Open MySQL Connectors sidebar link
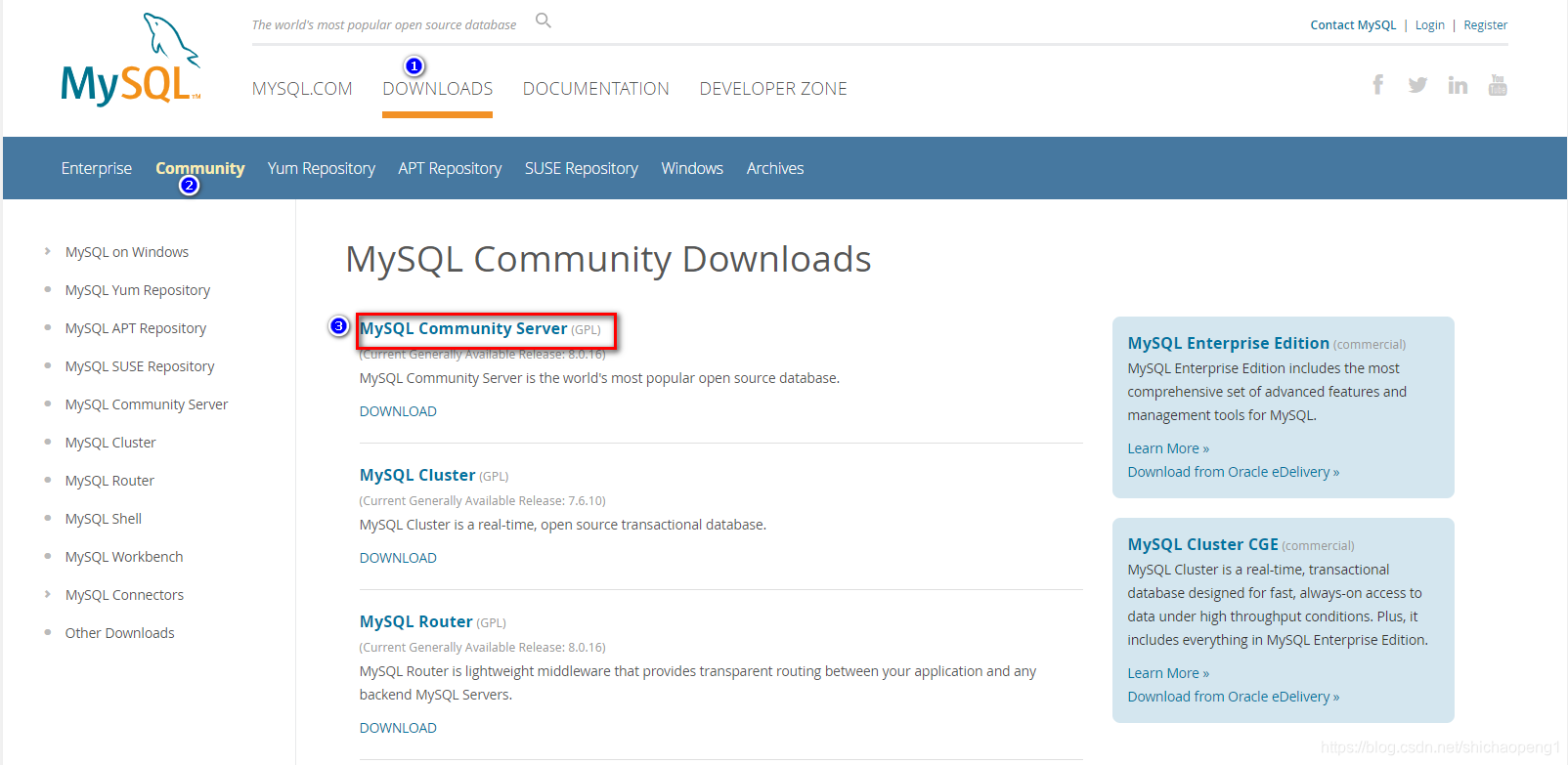This screenshot has width=1568, height=765. tap(124, 595)
